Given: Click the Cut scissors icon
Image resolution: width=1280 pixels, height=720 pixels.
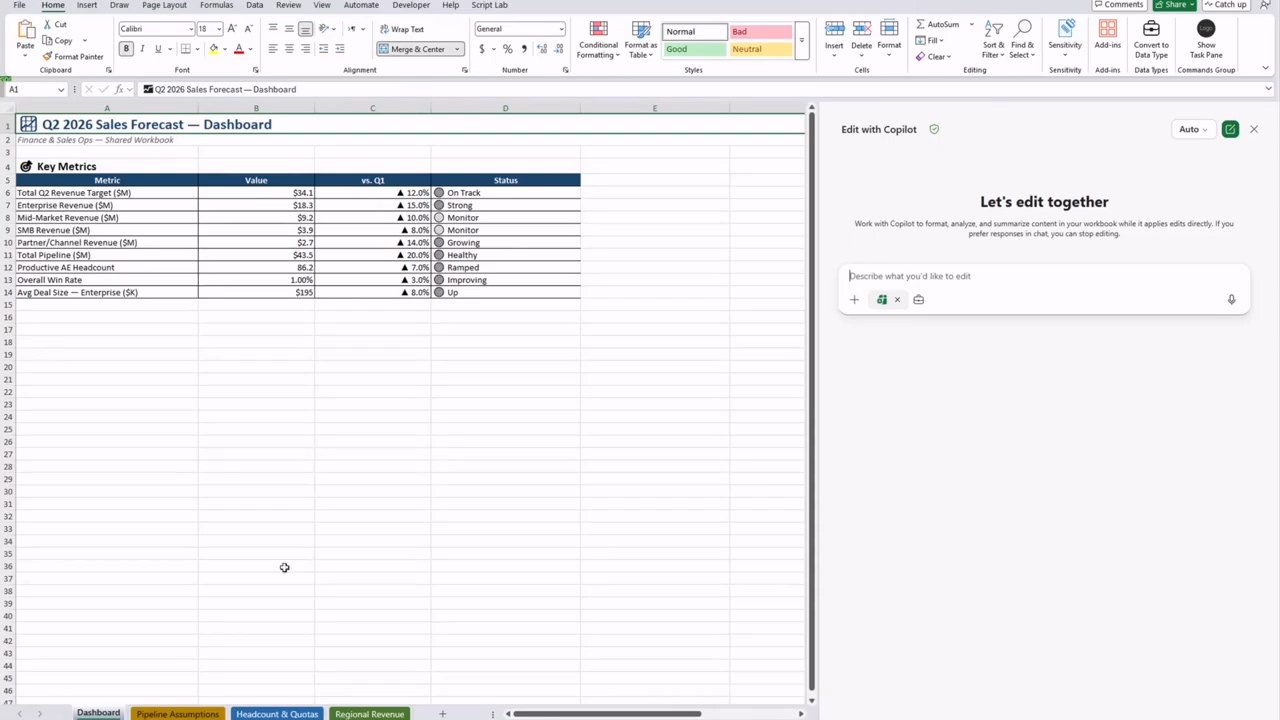Looking at the screenshot, I should coord(48,24).
